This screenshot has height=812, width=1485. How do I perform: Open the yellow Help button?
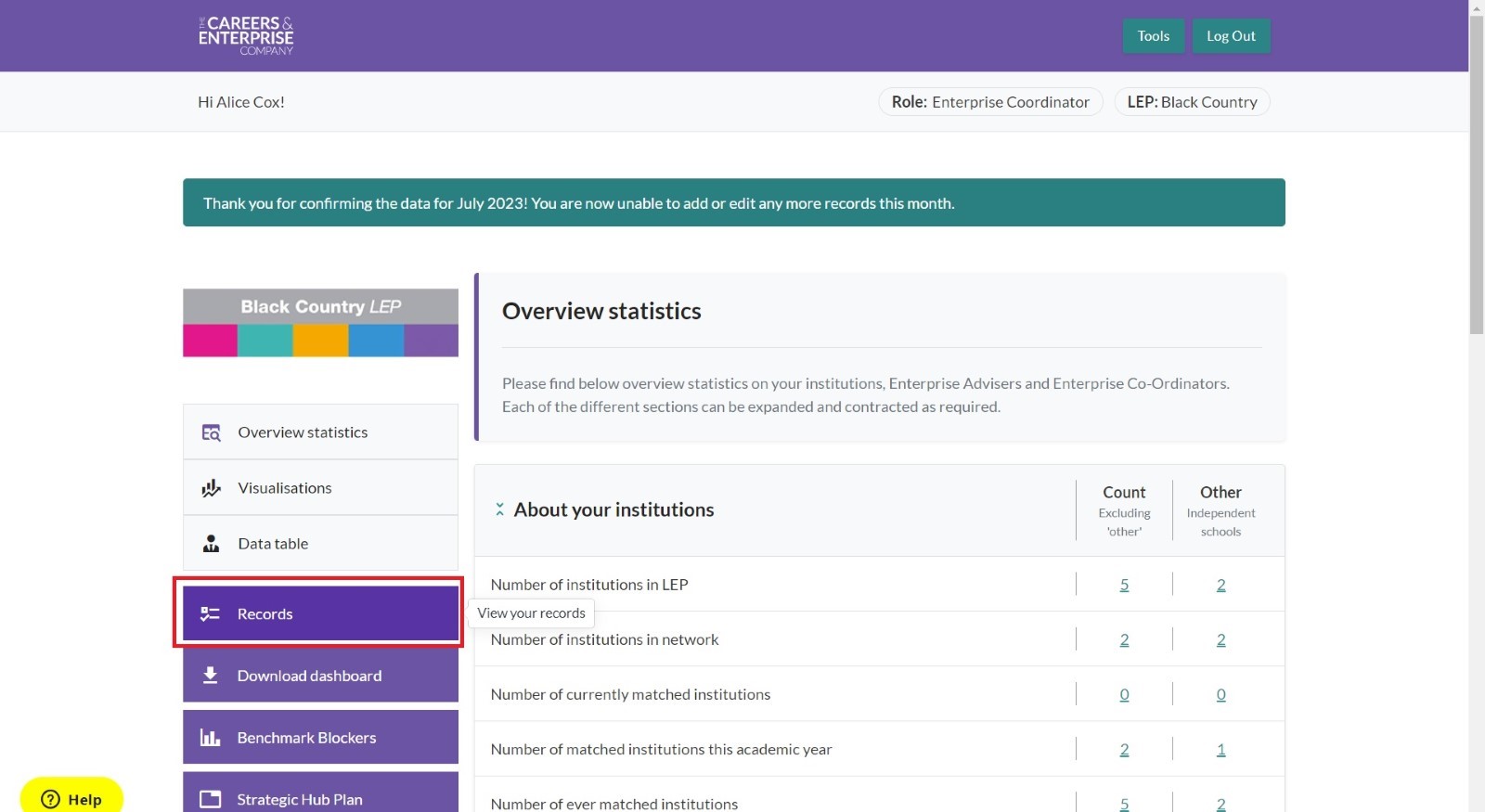pyautogui.click(x=71, y=798)
